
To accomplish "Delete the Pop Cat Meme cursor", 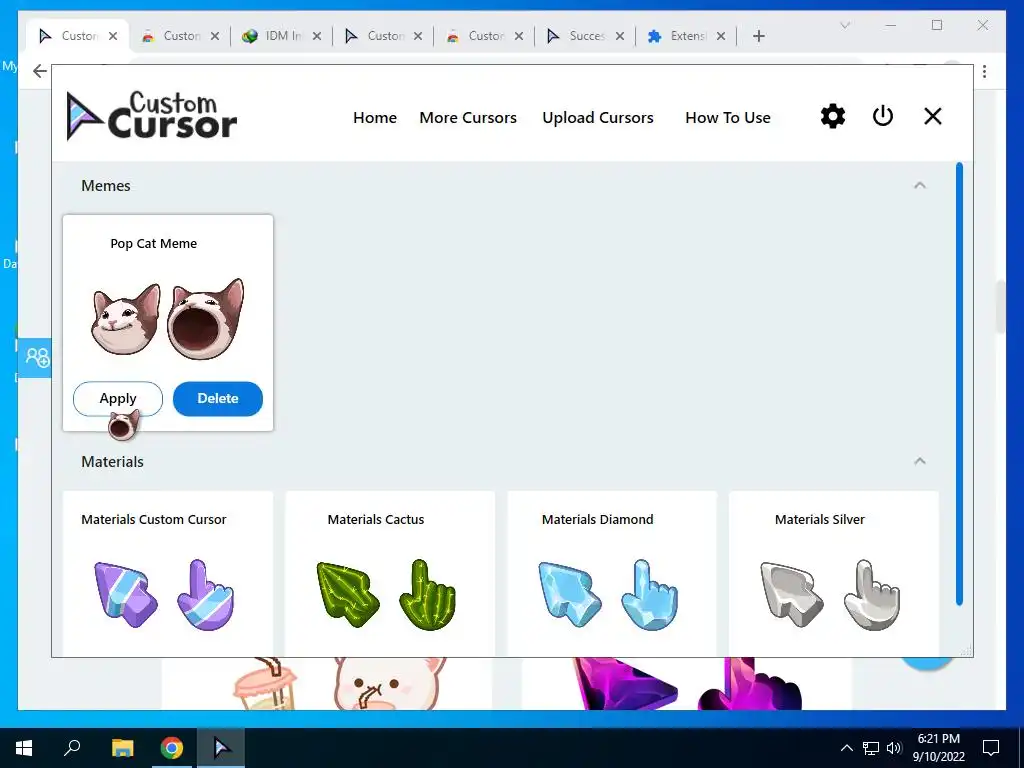I will 217,398.
